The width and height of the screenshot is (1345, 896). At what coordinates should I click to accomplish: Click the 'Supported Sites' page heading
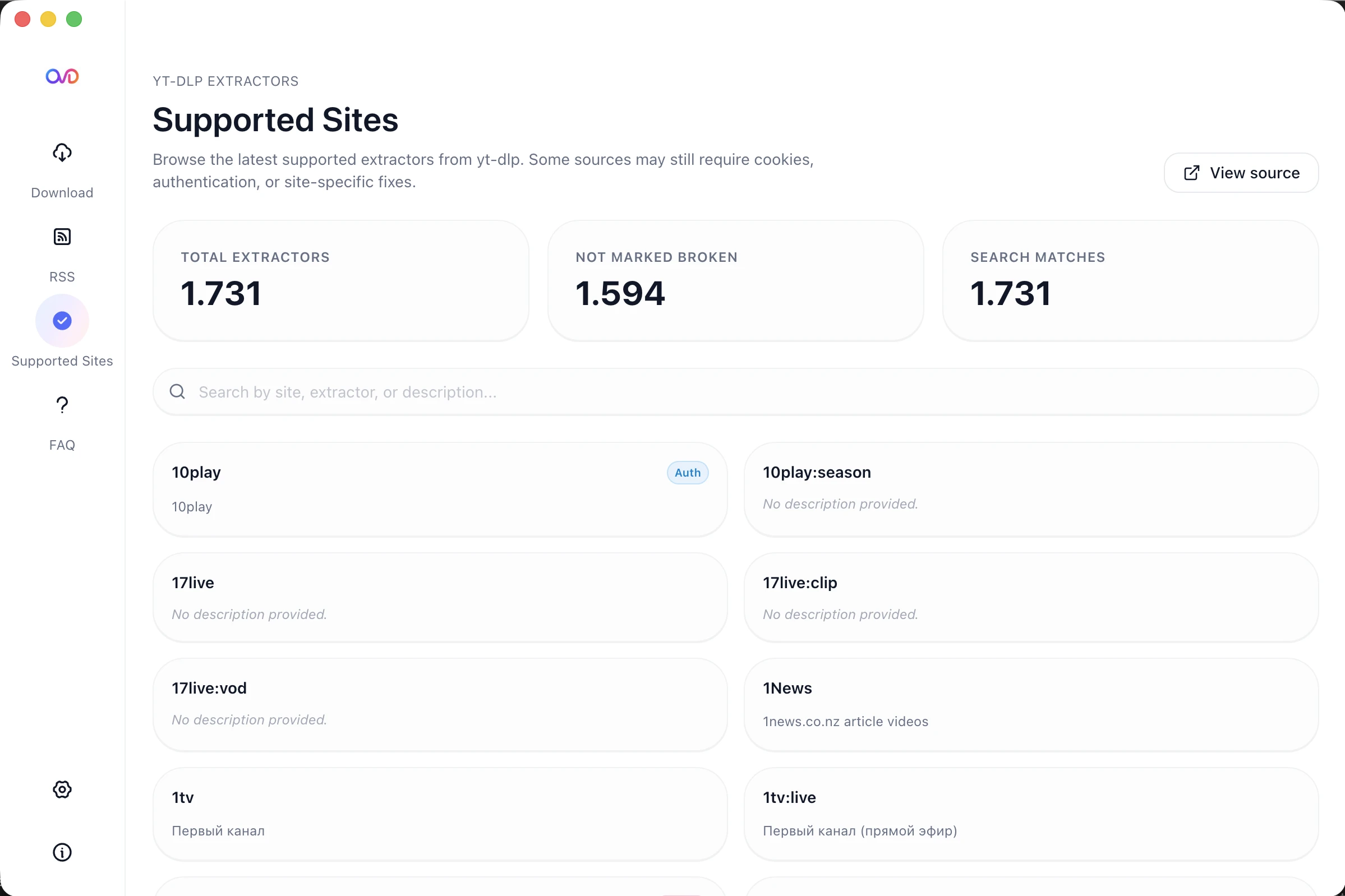click(x=275, y=119)
